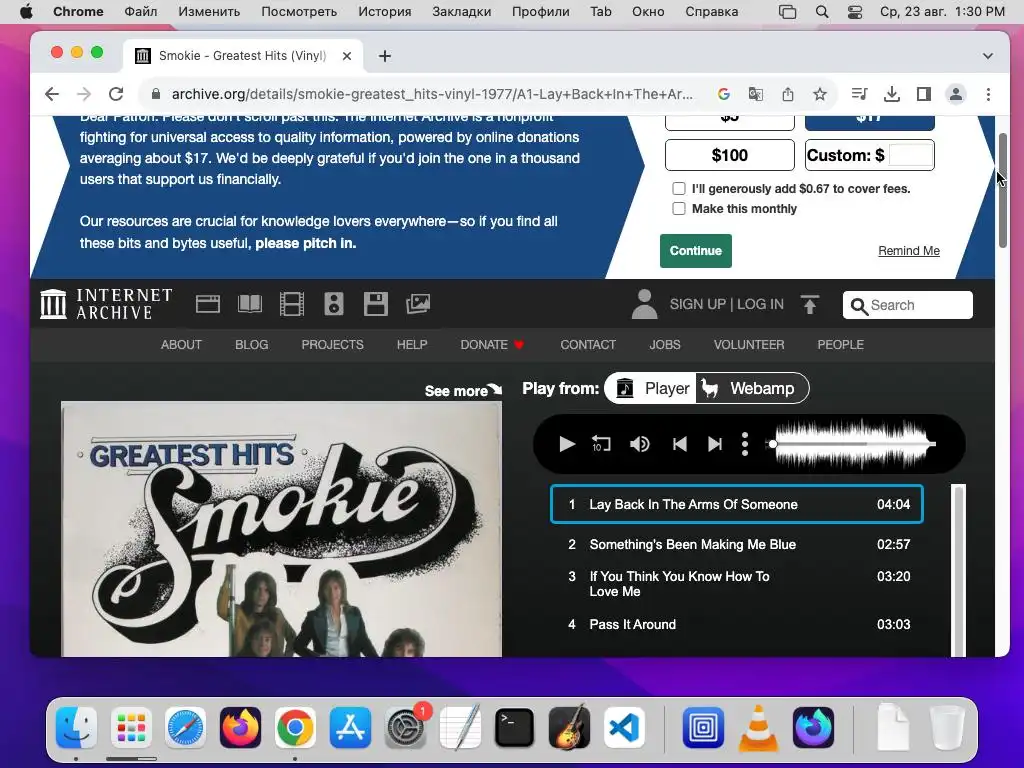Image resolution: width=1024 pixels, height=768 pixels.
Task: Play the track in audio player
Action: click(567, 444)
